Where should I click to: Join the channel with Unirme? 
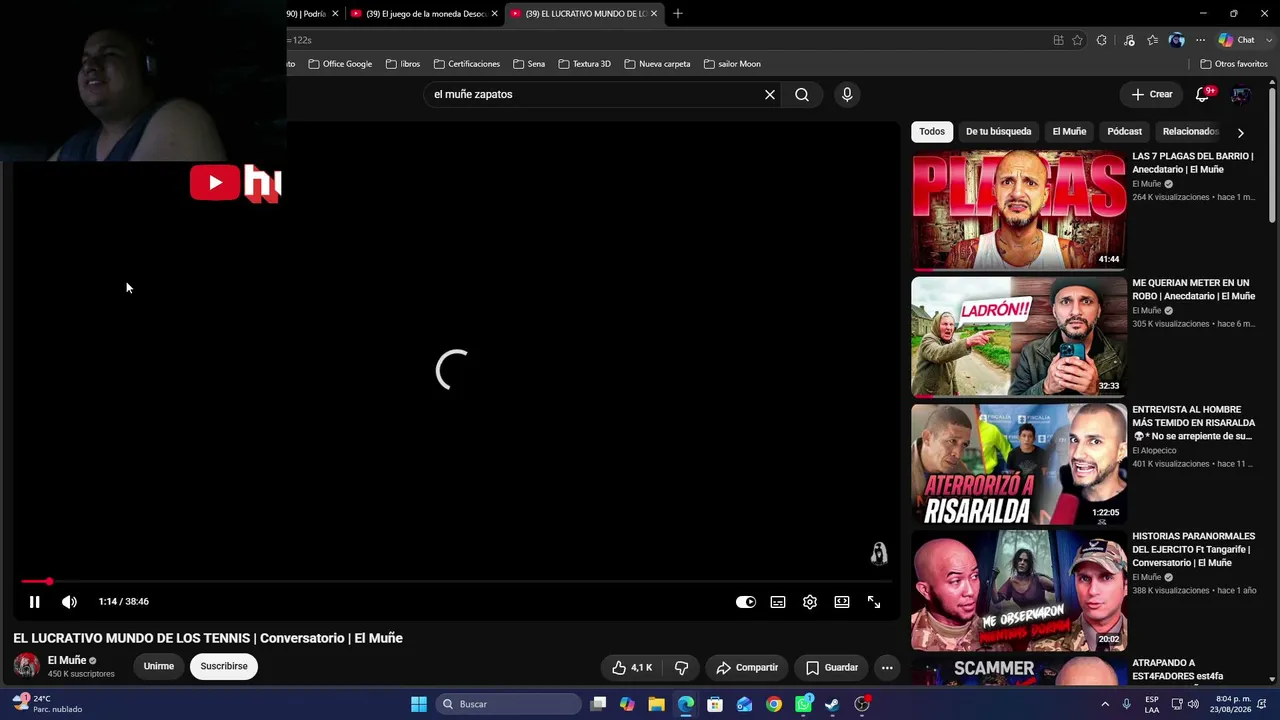(x=158, y=666)
